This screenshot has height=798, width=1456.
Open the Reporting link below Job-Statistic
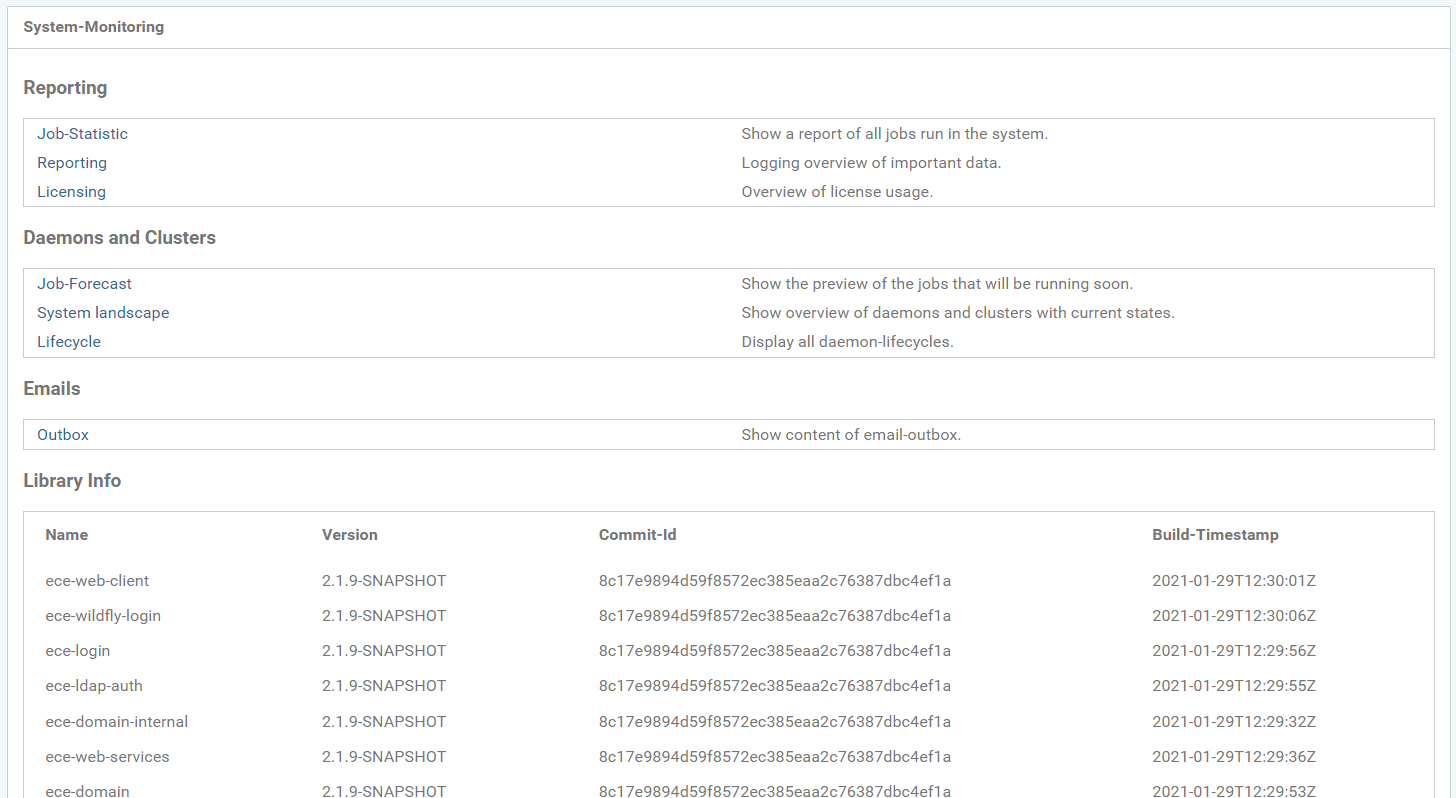[x=72, y=163]
